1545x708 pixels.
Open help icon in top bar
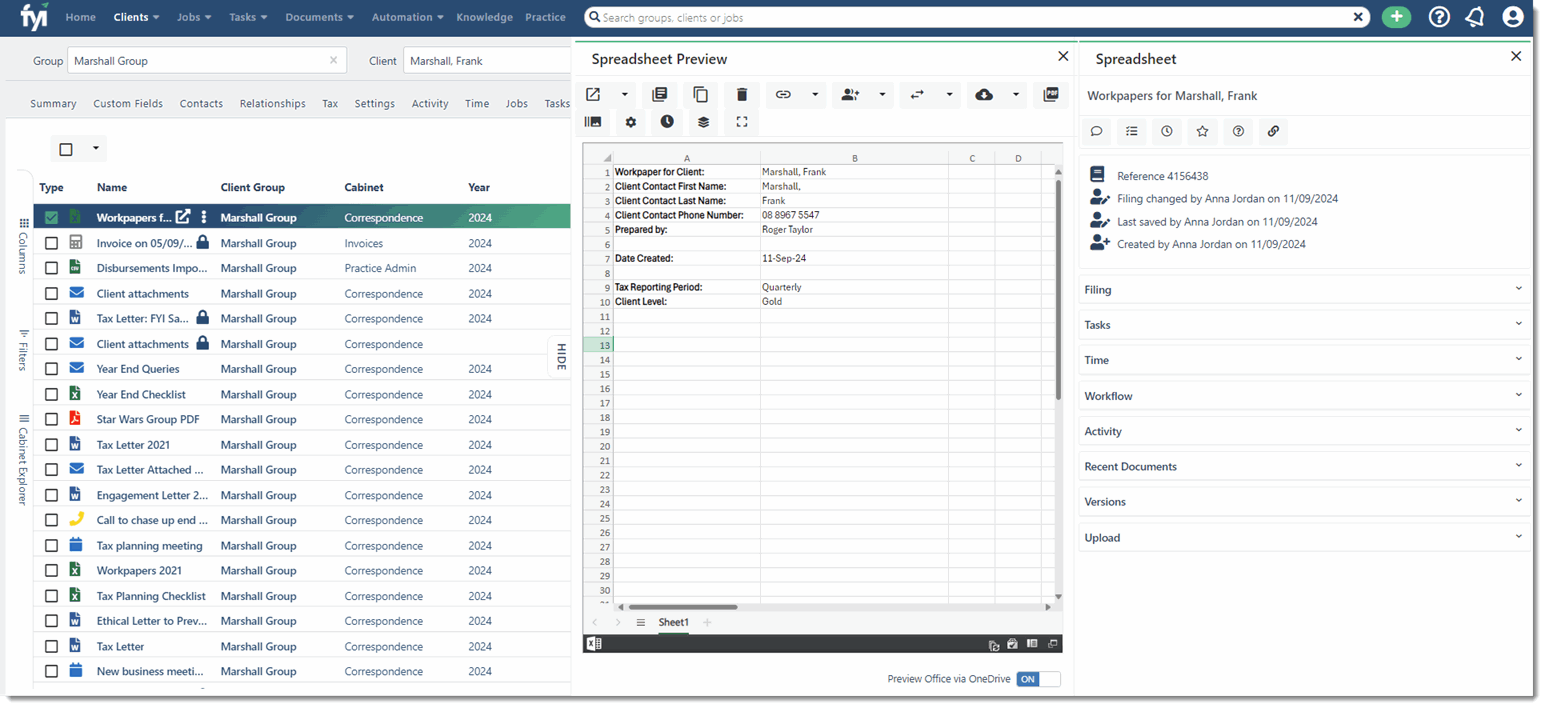pos(1439,17)
